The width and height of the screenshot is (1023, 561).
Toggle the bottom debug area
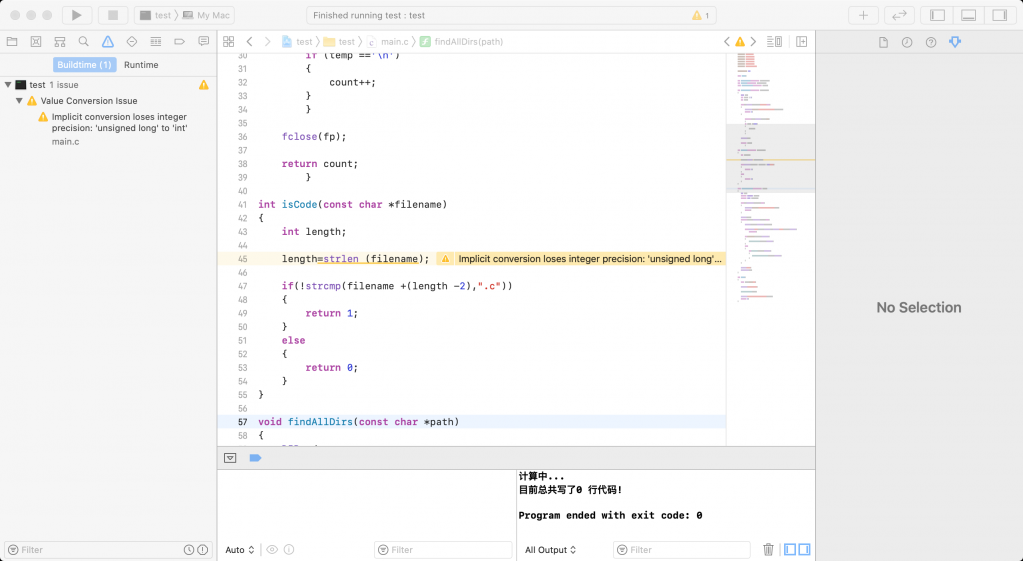968,15
